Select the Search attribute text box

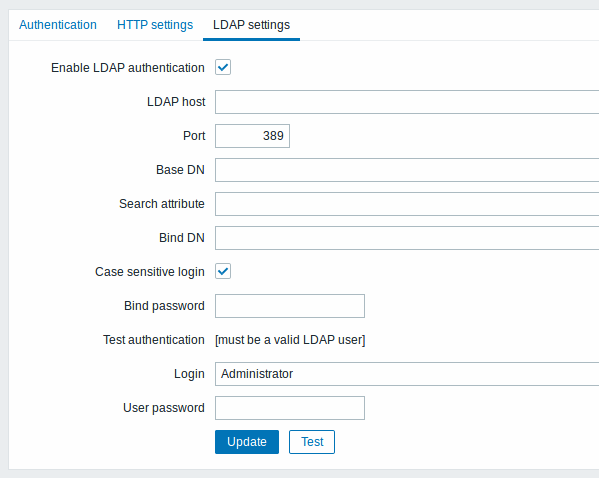click(x=407, y=204)
